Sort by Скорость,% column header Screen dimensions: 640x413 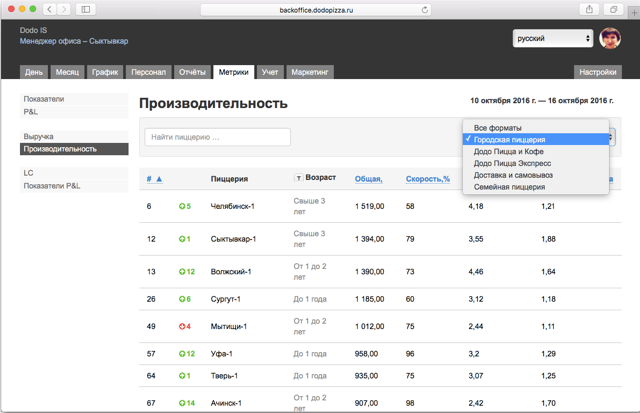428,179
